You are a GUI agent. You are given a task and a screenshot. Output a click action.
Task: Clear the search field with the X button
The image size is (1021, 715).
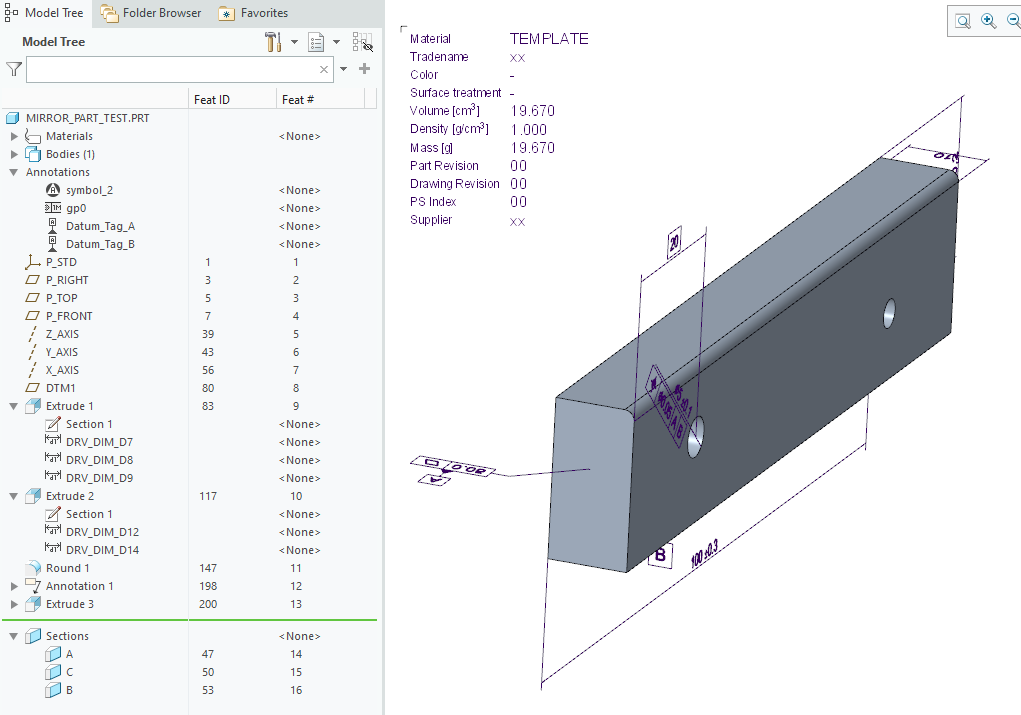pos(324,70)
